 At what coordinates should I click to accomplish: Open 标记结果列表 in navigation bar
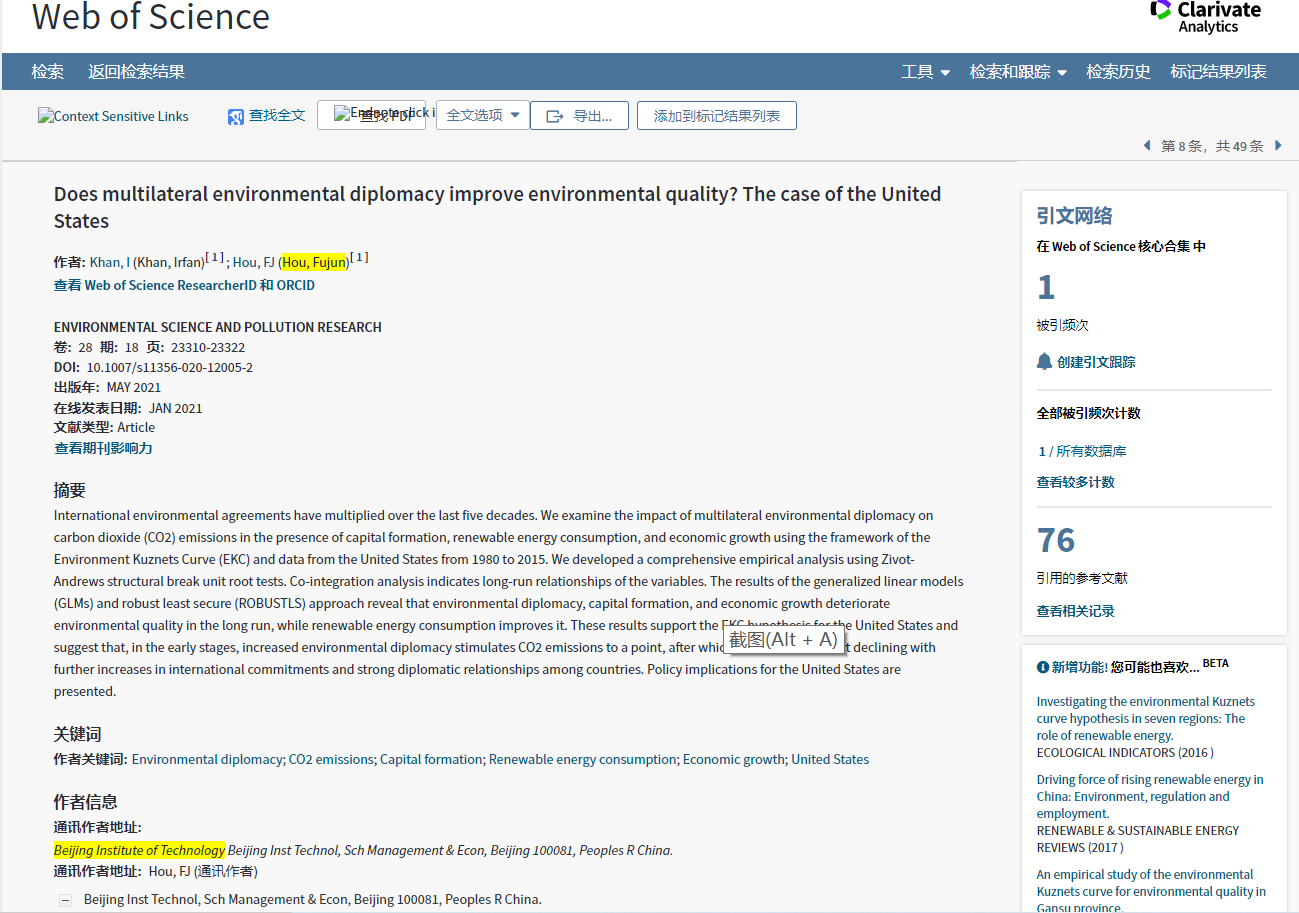coord(1218,72)
